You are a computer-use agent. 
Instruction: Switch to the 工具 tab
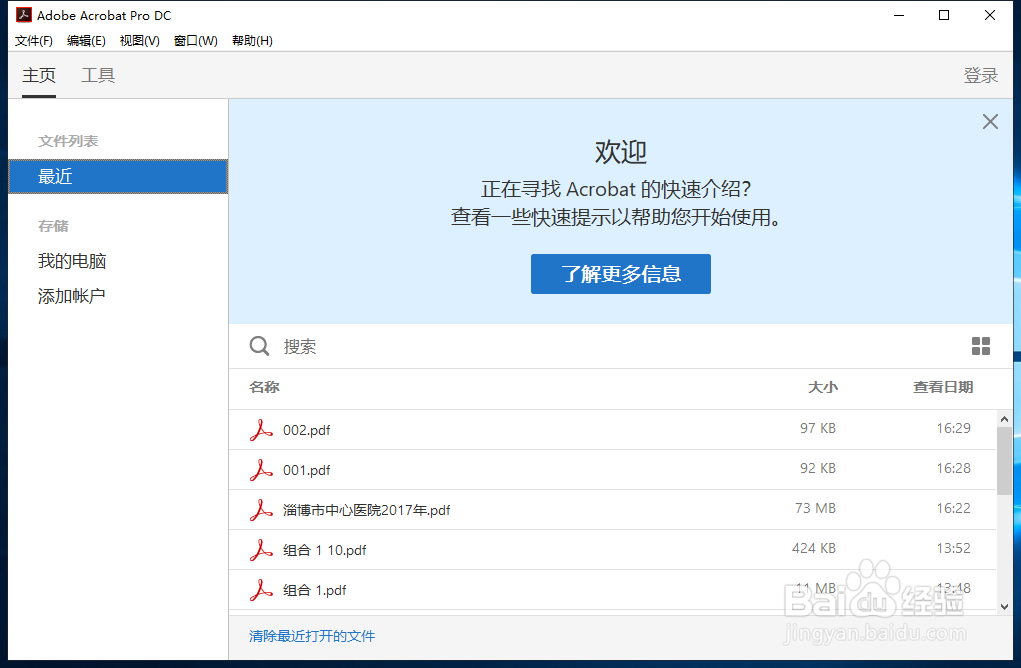point(98,76)
